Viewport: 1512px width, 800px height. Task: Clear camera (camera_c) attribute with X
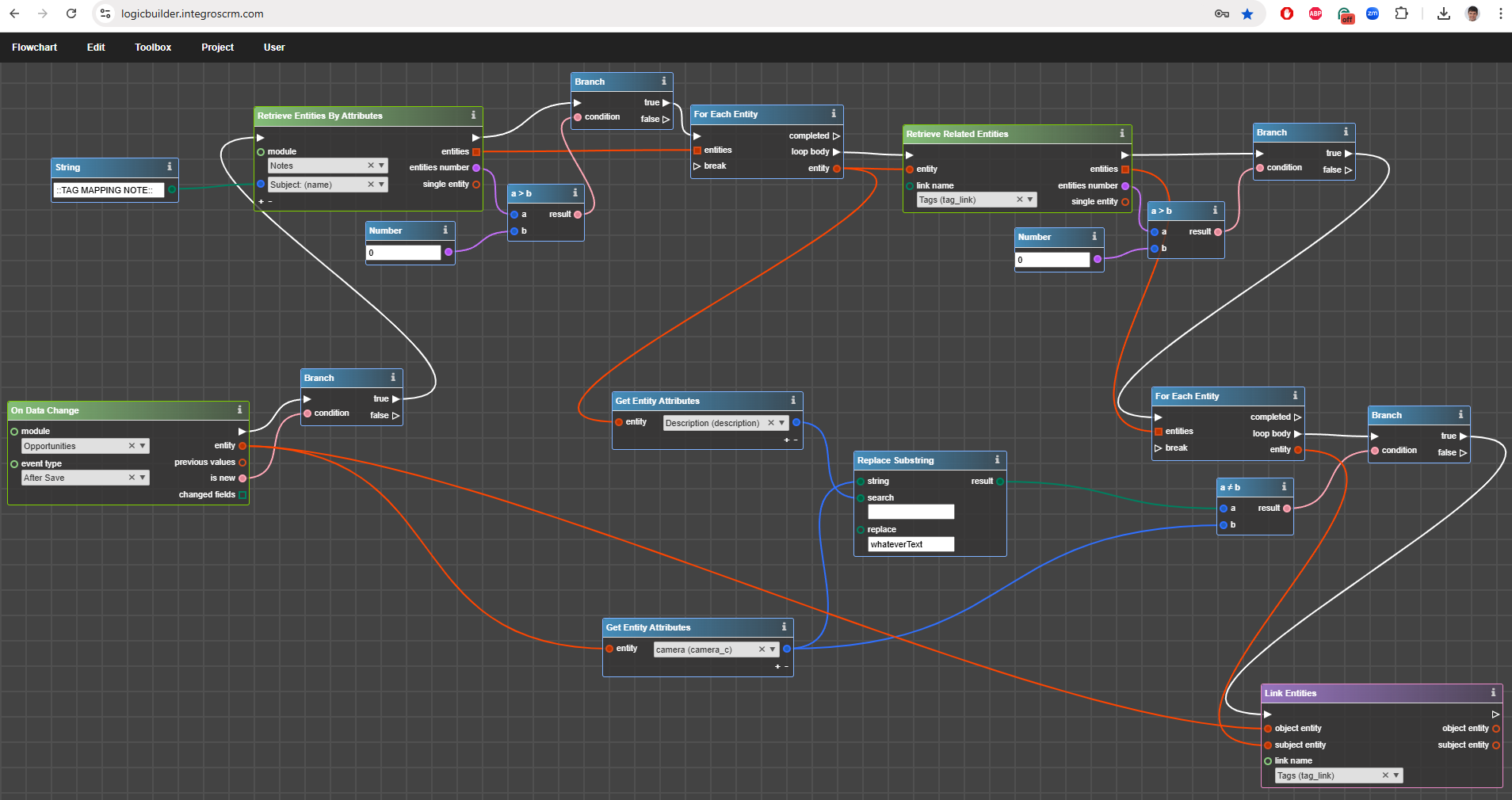click(762, 650)
